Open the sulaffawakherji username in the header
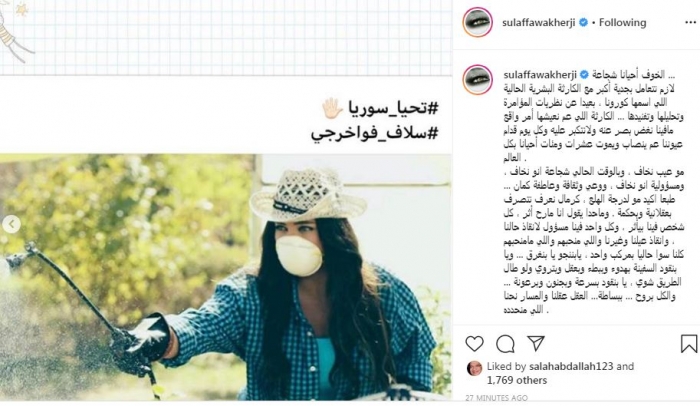The image size is (700, 406). pyautogui.click(x=538, y=23)
